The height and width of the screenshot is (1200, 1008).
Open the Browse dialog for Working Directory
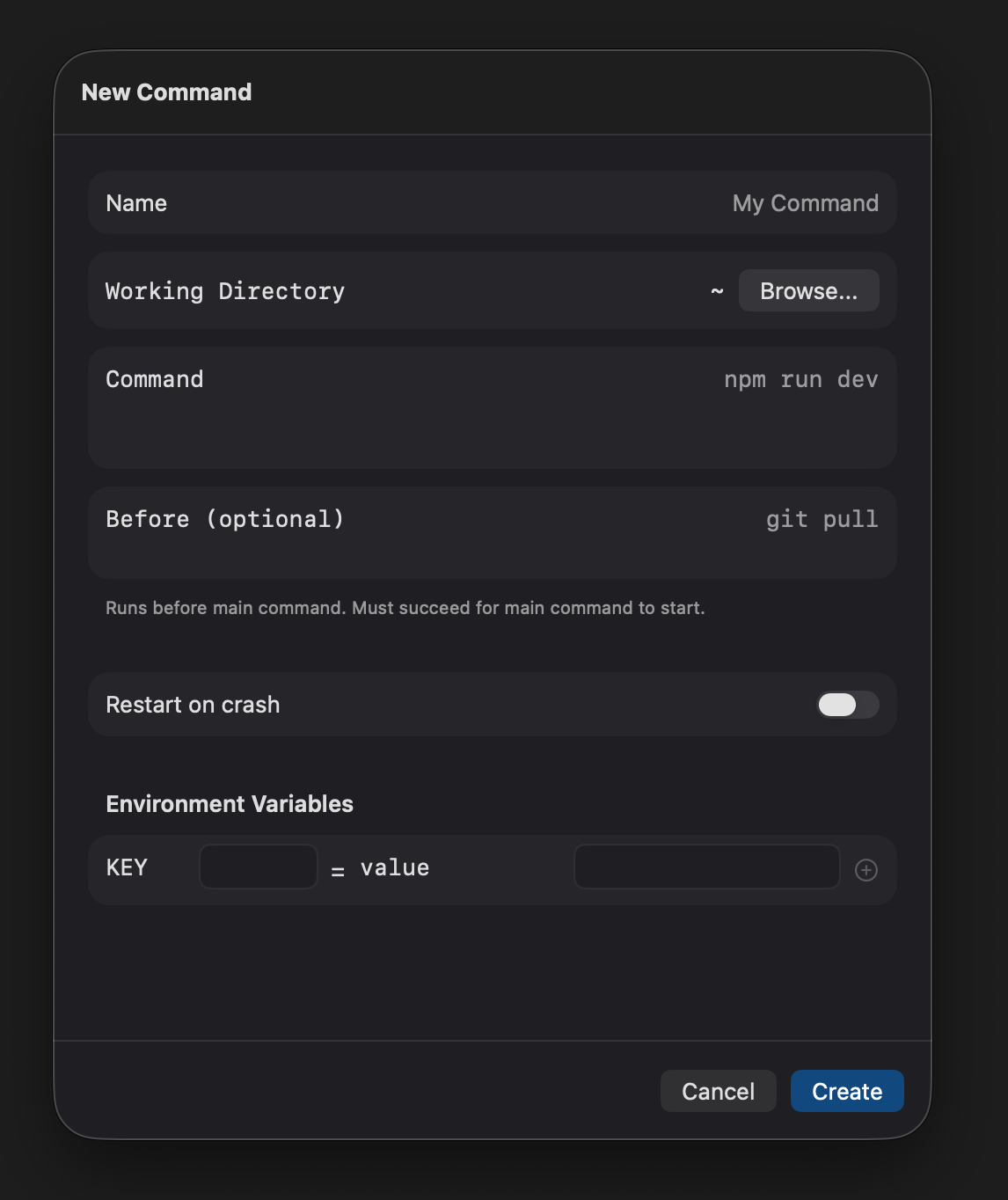click(807, 290)
